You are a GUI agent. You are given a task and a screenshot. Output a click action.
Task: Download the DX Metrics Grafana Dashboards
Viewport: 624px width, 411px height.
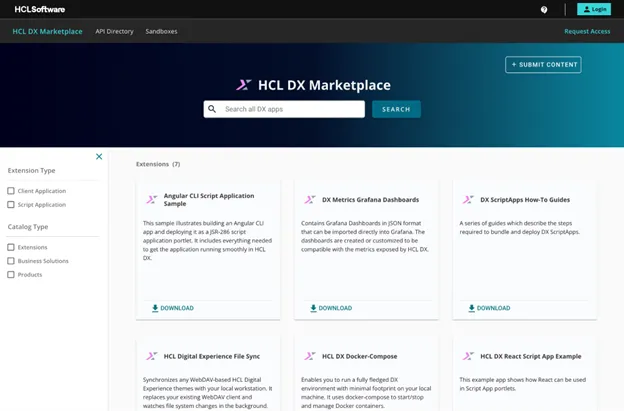tap(330, 308)
